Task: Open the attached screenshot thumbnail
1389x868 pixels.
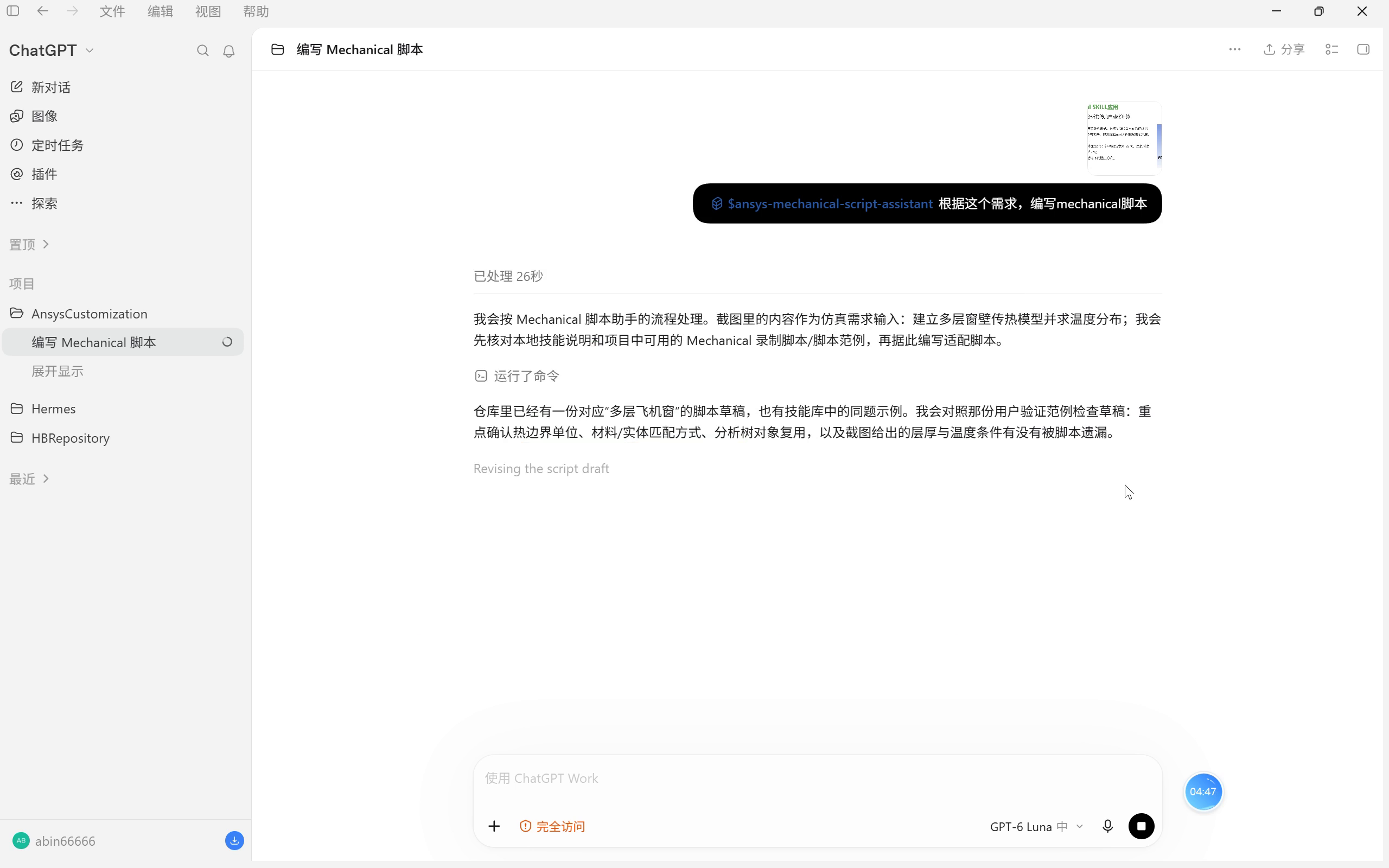Action: (x=1124, y=138)
